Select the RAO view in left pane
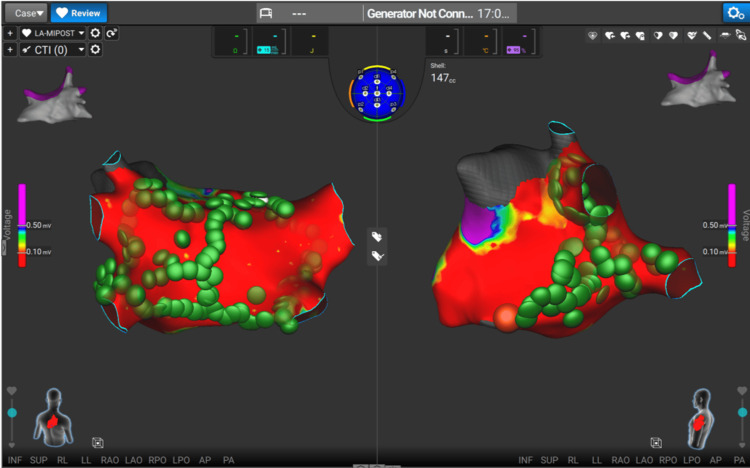Viewport: 750px width, 468px height. coord(110,460)
